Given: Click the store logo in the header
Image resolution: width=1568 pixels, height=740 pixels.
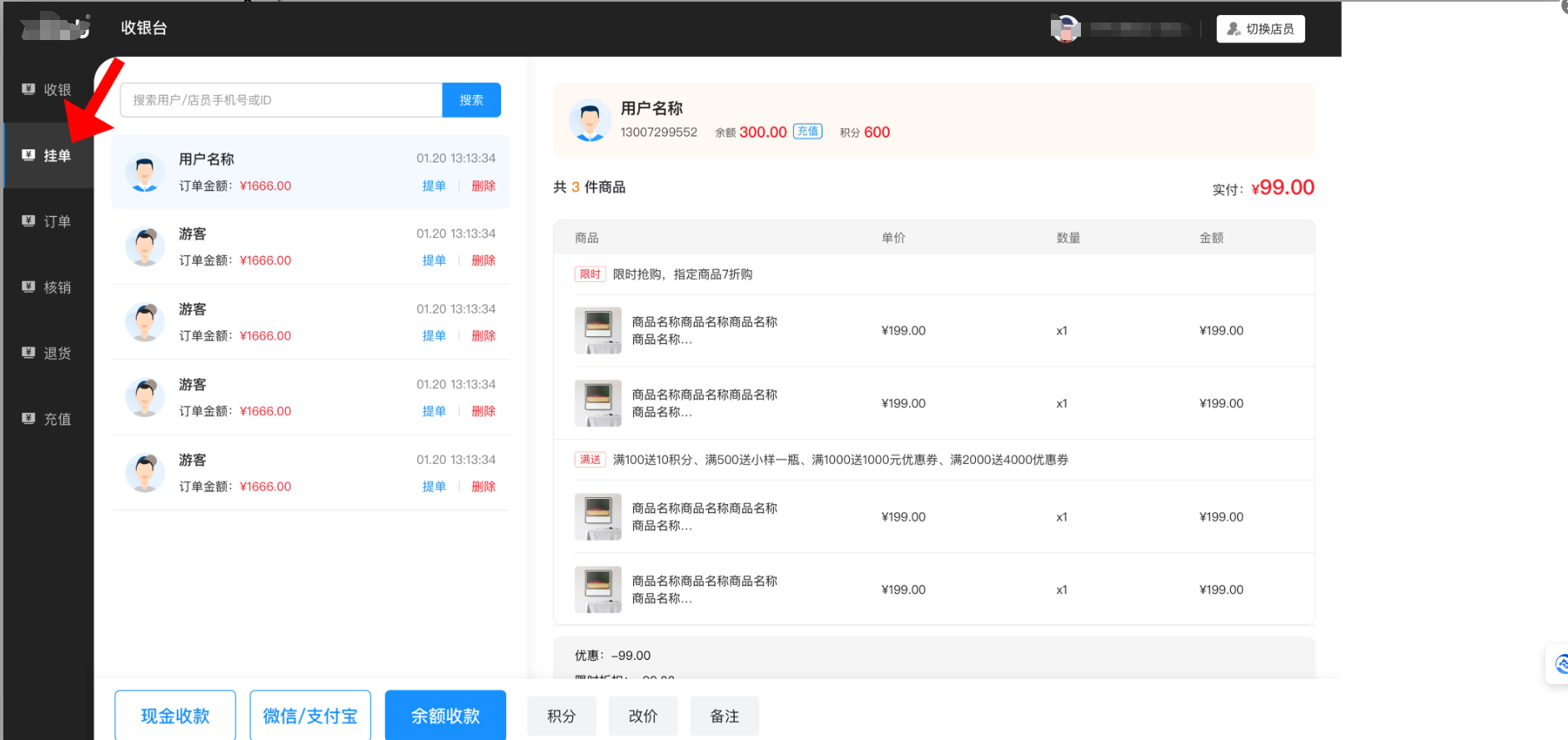Looking at the screenshot, I should [x=55, y=28].
